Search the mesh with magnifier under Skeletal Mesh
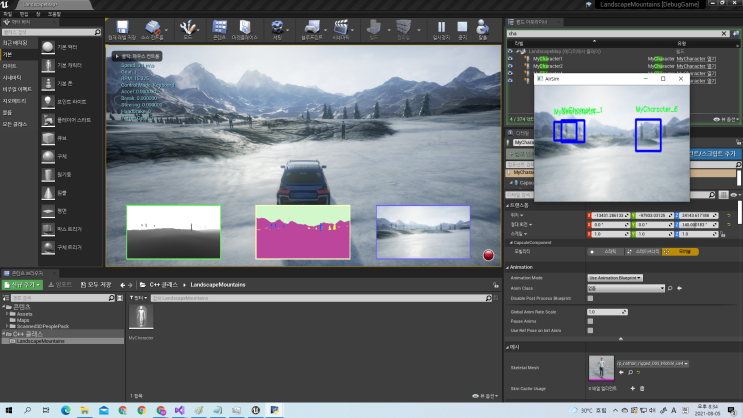This screenshot has width=743, height=418. 630,373
